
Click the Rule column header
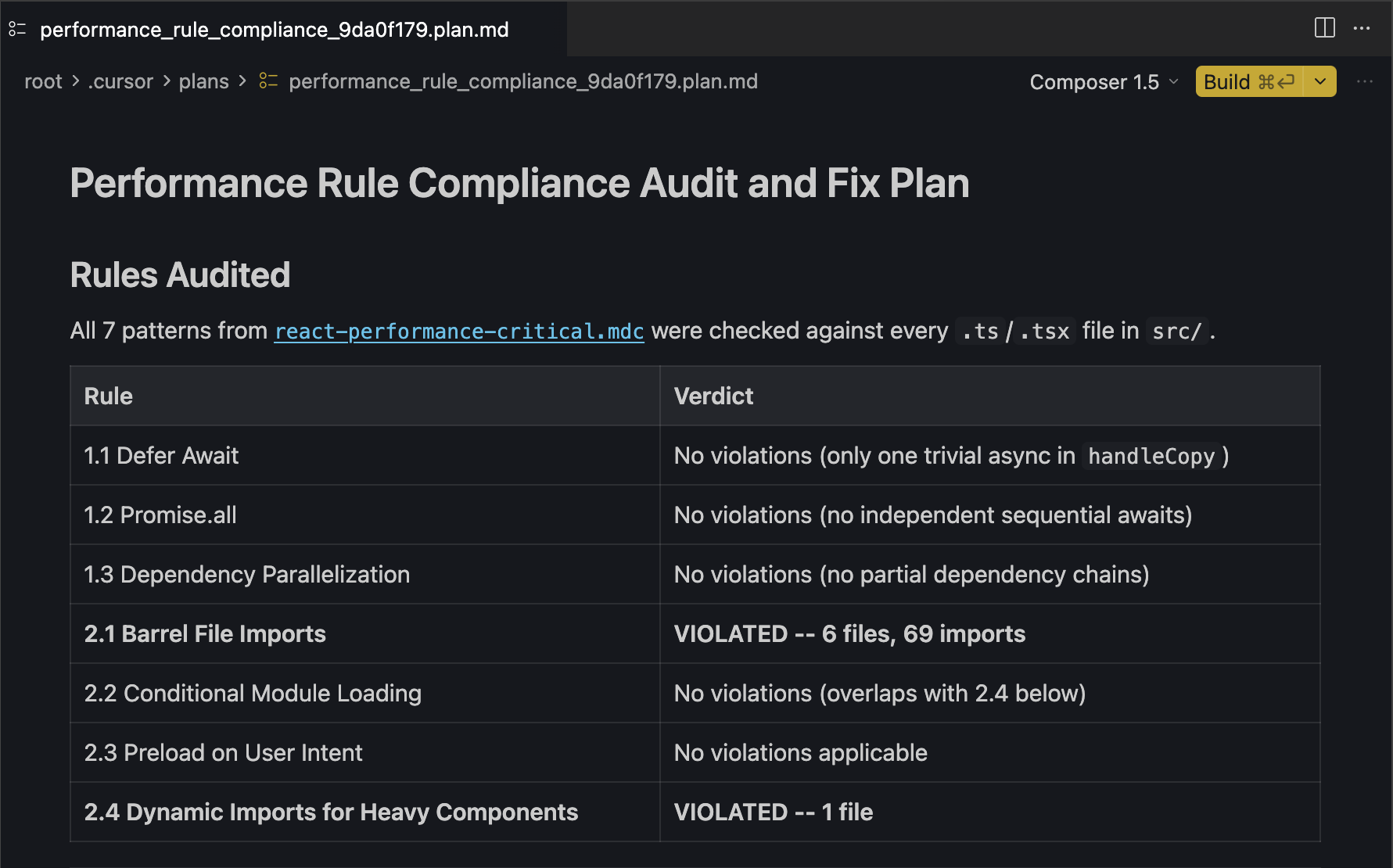click(364, 396)
